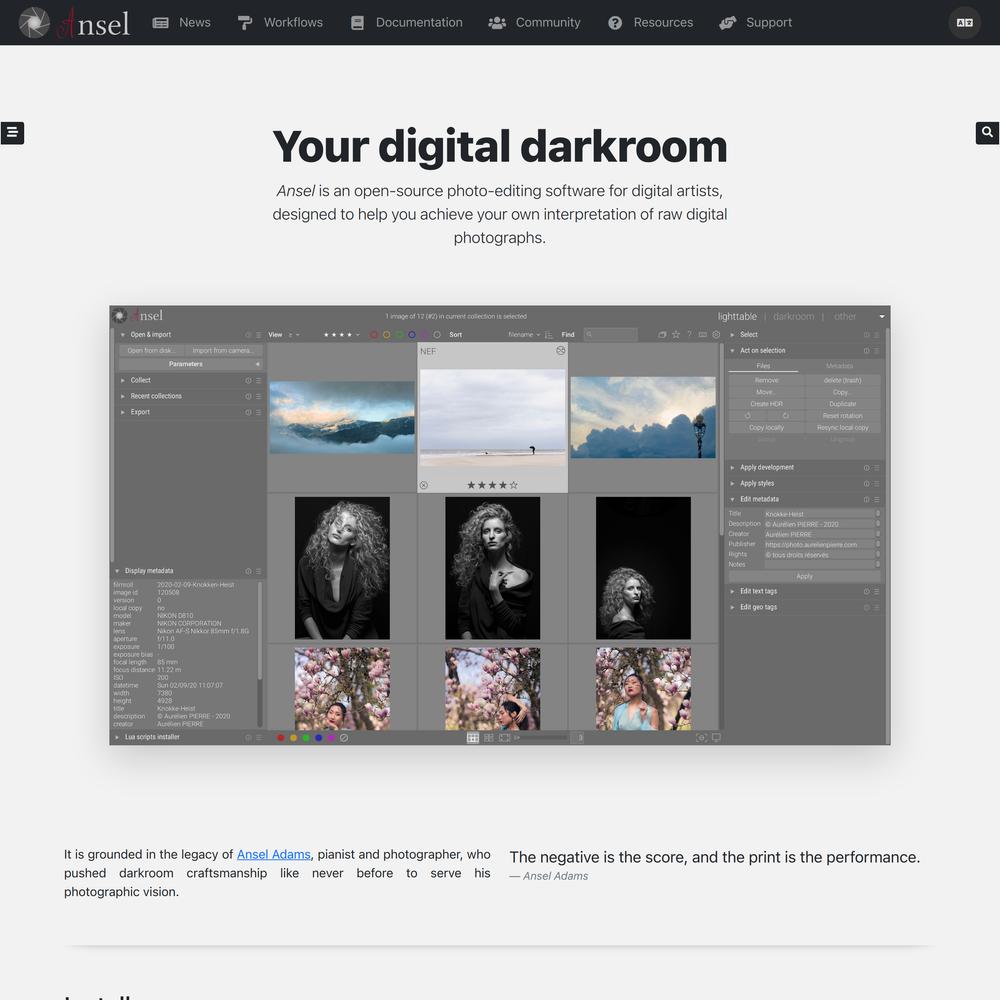Toggle the red color label filter
Image resolution: width=1000 pixels, height=1000 pixels.
coord(374,335)
